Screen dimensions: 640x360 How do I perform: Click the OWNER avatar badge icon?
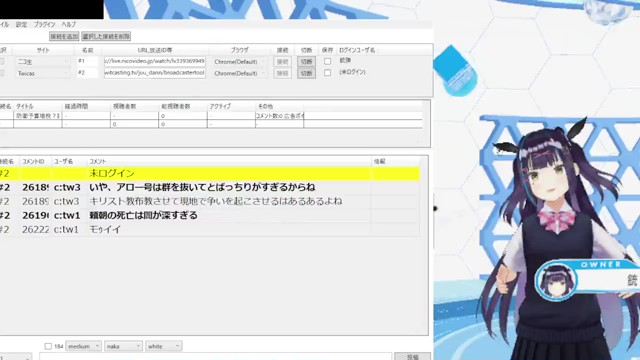pos(556,281)
